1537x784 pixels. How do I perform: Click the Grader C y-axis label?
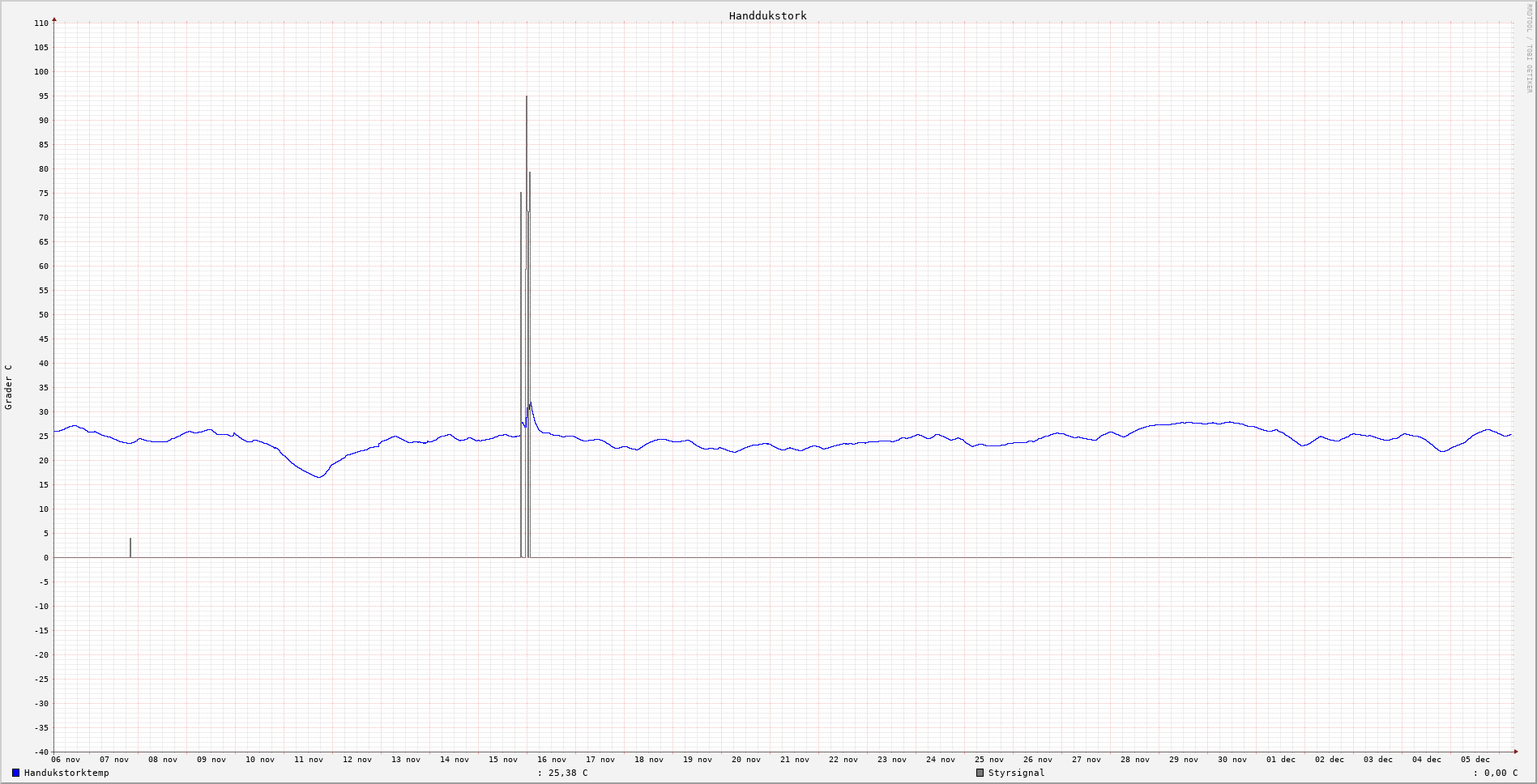tap(9, 386)
